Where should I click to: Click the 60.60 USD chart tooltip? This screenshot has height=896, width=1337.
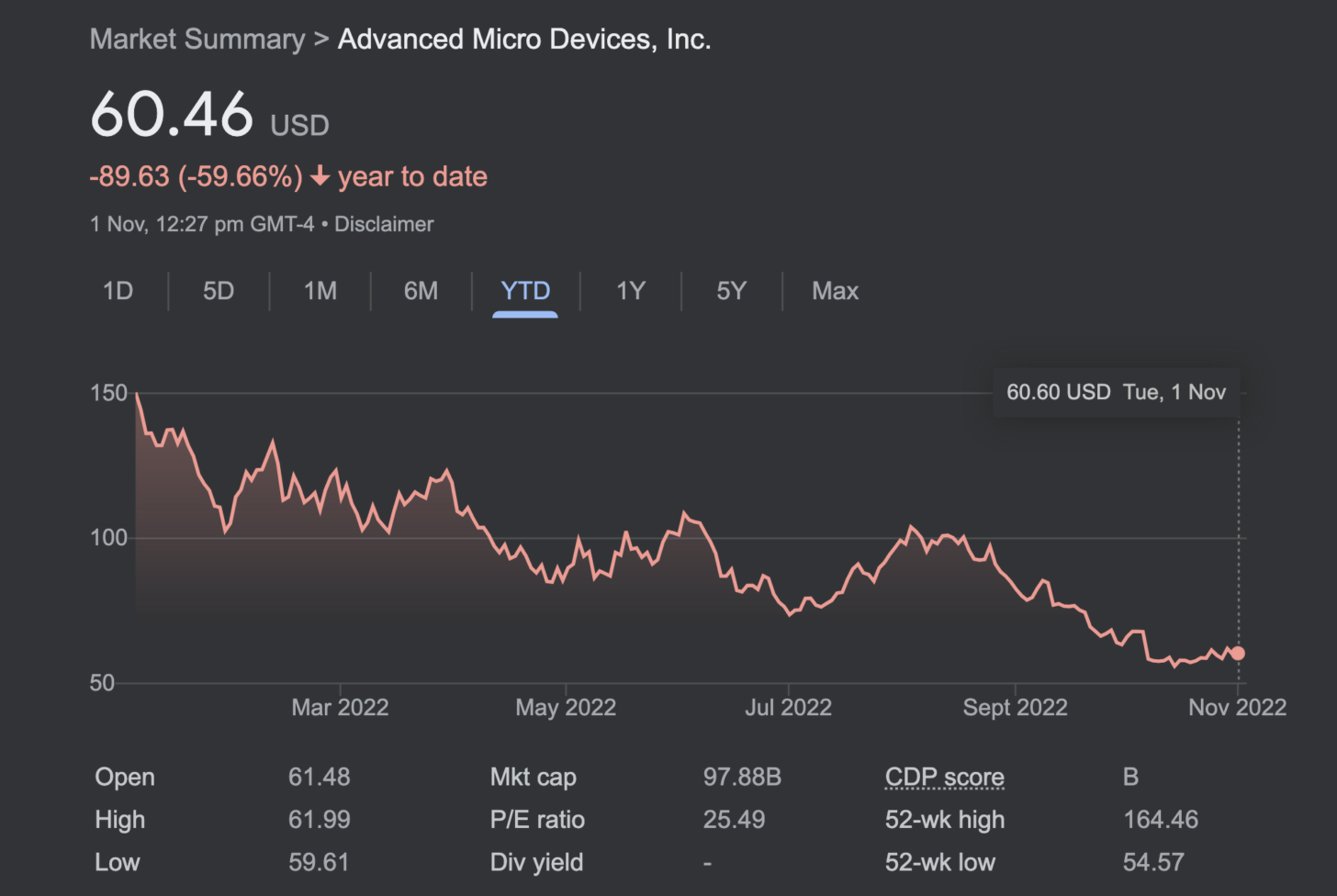[x=1116, y=392]
